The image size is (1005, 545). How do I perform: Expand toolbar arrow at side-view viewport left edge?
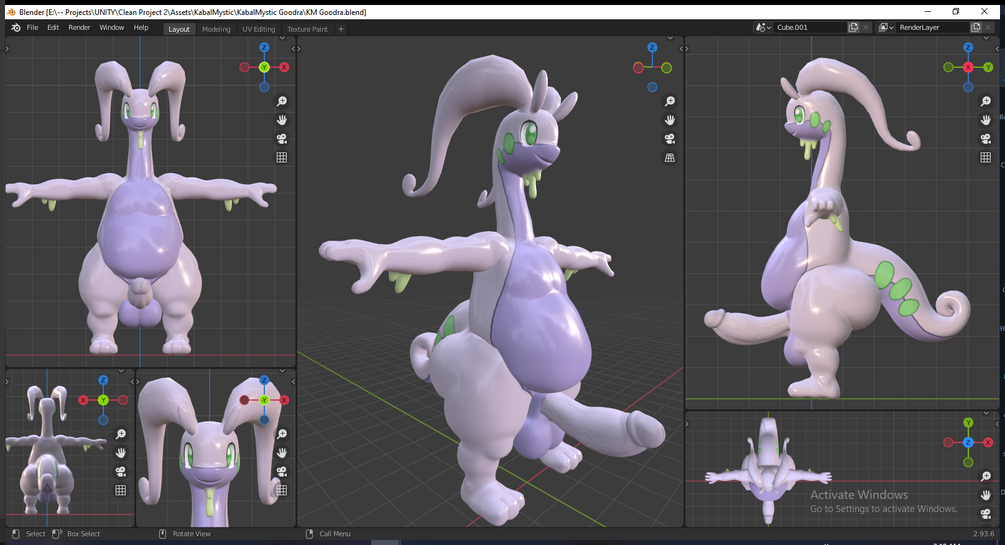(687, 49)
